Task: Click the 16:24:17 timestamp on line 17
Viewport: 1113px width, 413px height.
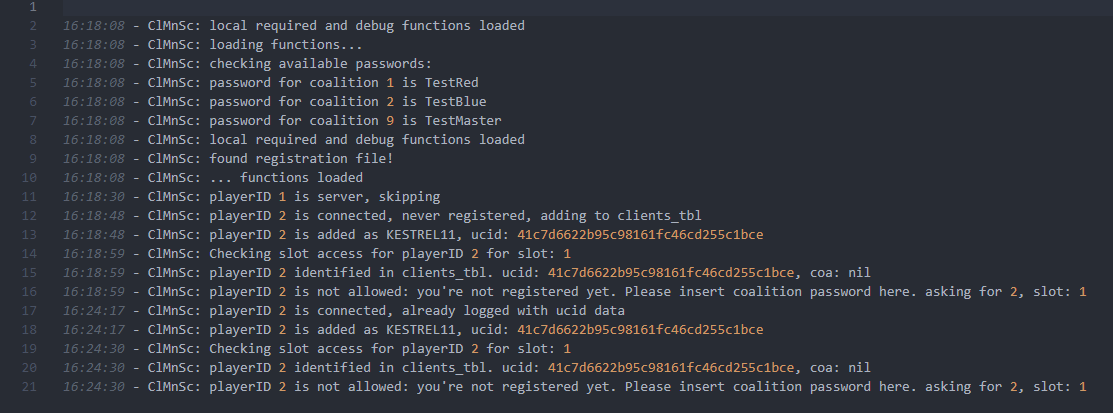Action: (x=94, y=311)
